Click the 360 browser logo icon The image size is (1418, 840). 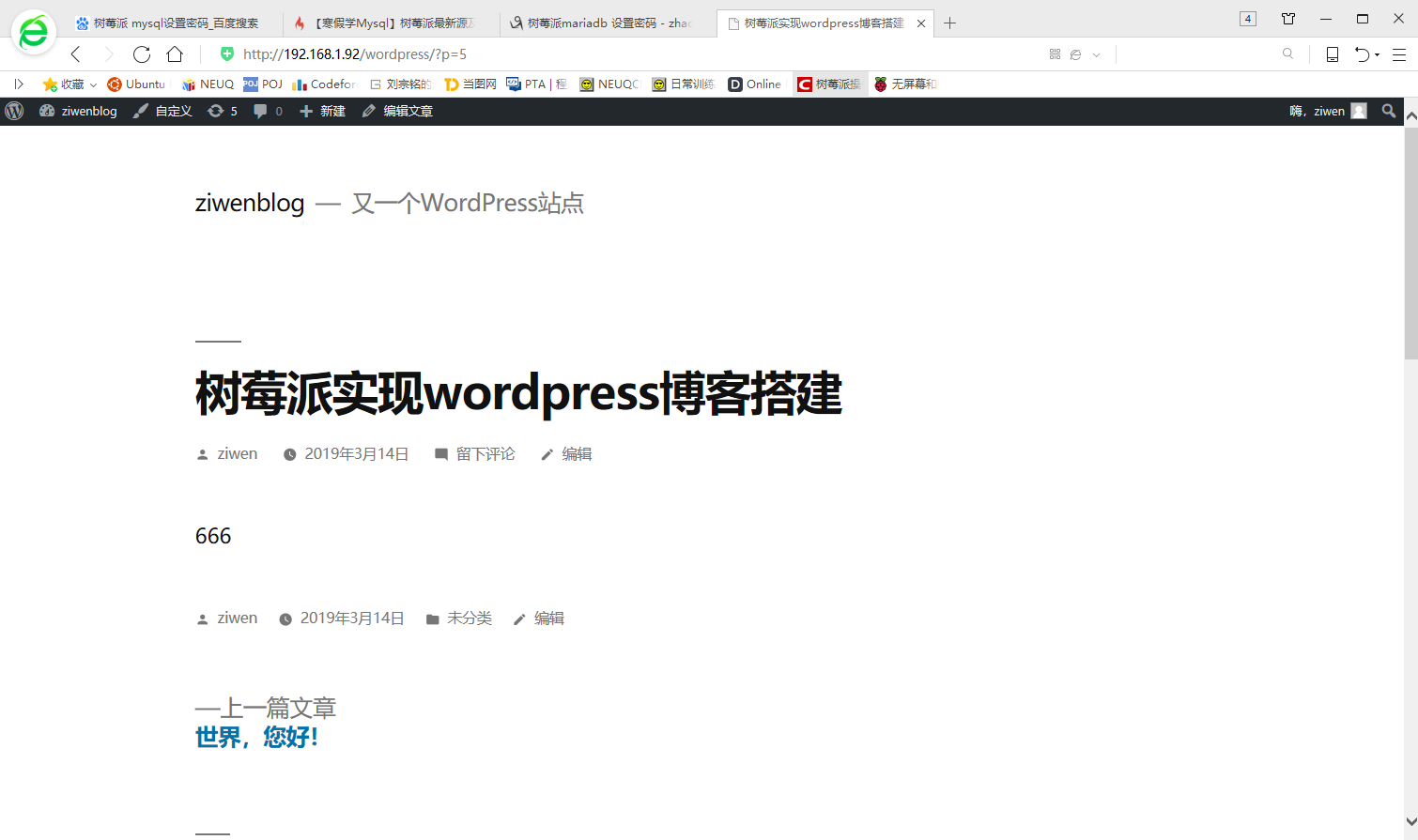tap(34, 34)
